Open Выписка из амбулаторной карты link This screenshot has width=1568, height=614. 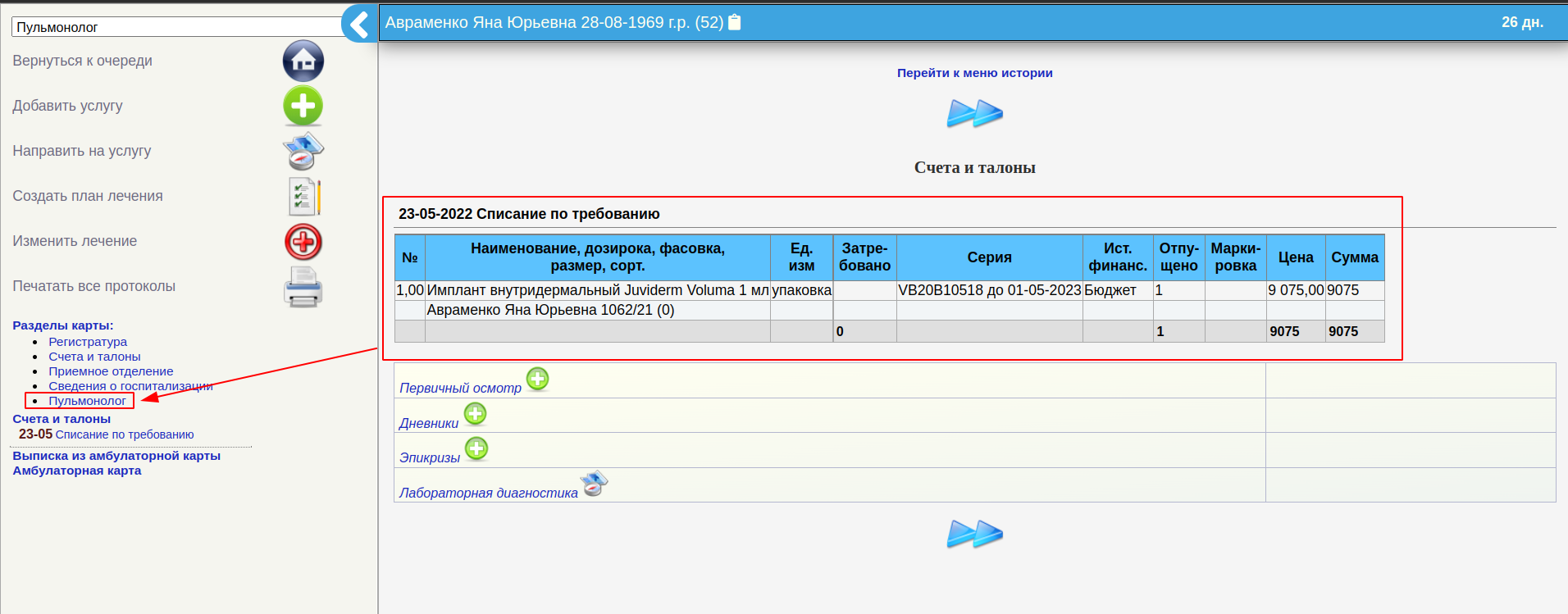[x=116, y=456]
